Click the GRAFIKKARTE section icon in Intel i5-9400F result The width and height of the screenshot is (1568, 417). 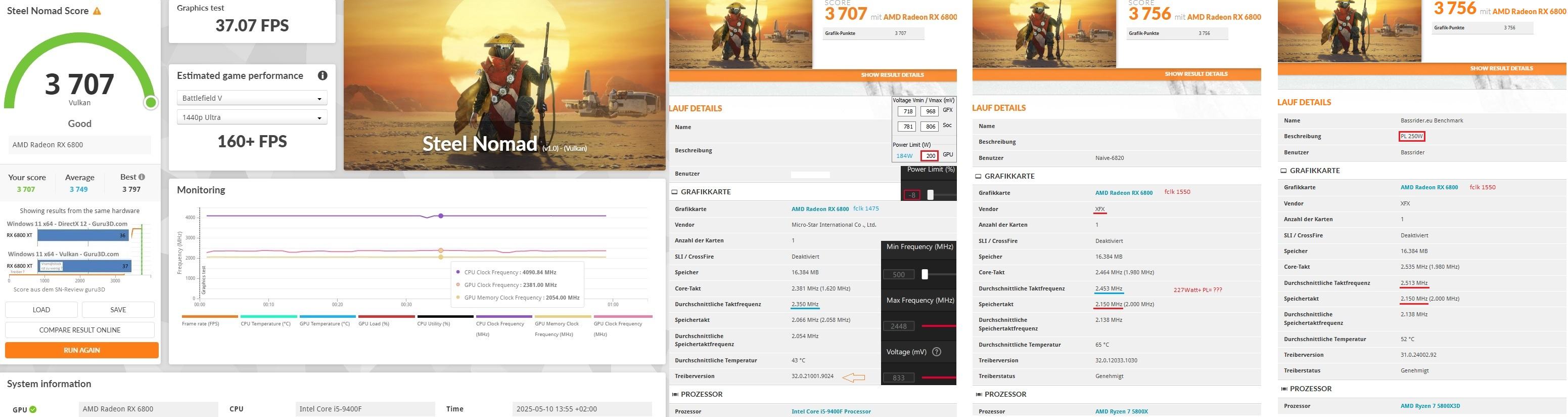tap(674, 191)
